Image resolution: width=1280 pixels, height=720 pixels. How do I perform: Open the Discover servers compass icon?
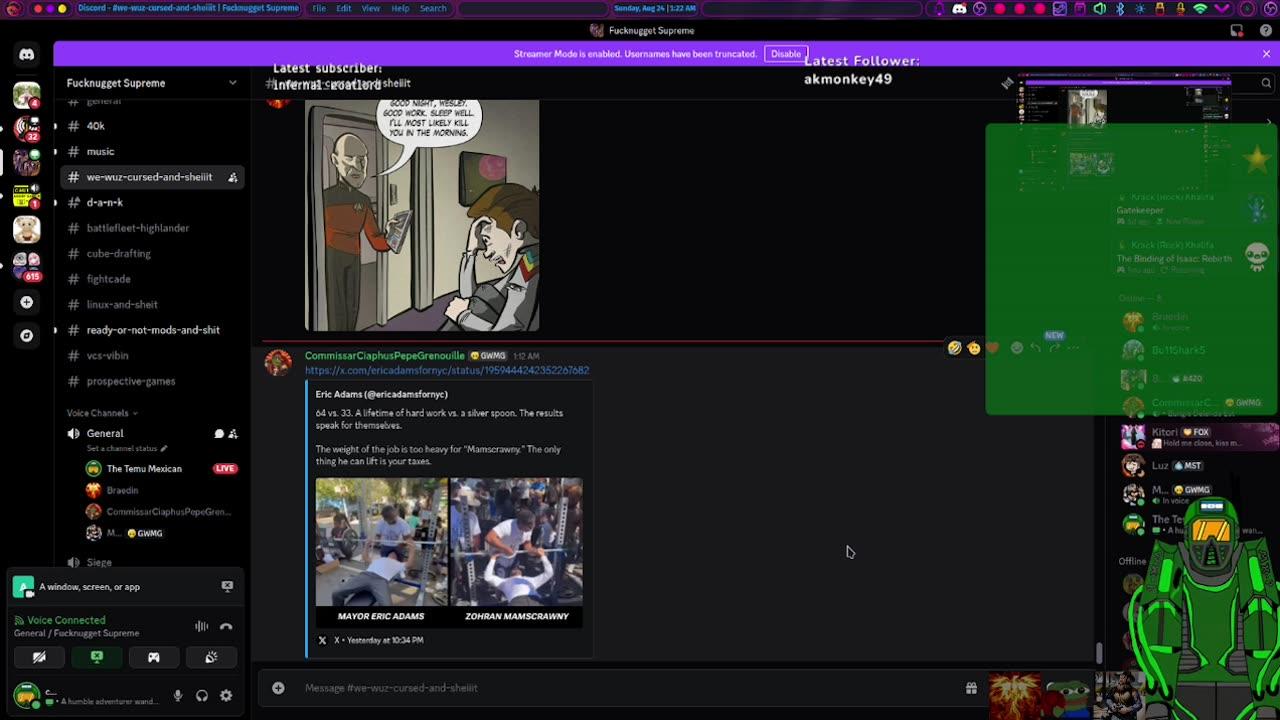(x=27, y=336)
